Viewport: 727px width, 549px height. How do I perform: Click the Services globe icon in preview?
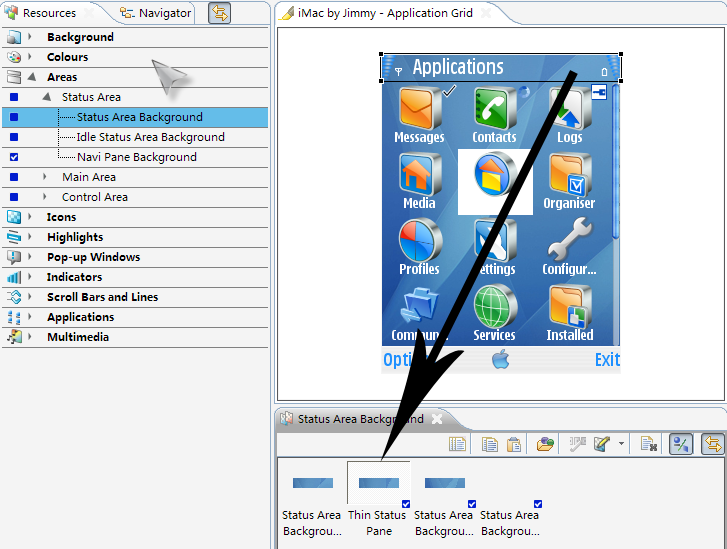pos(495,307)
